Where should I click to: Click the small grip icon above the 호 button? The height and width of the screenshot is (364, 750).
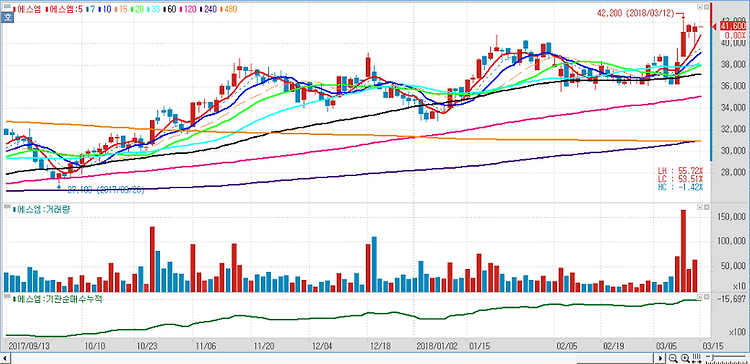click(x=7, y=7)
